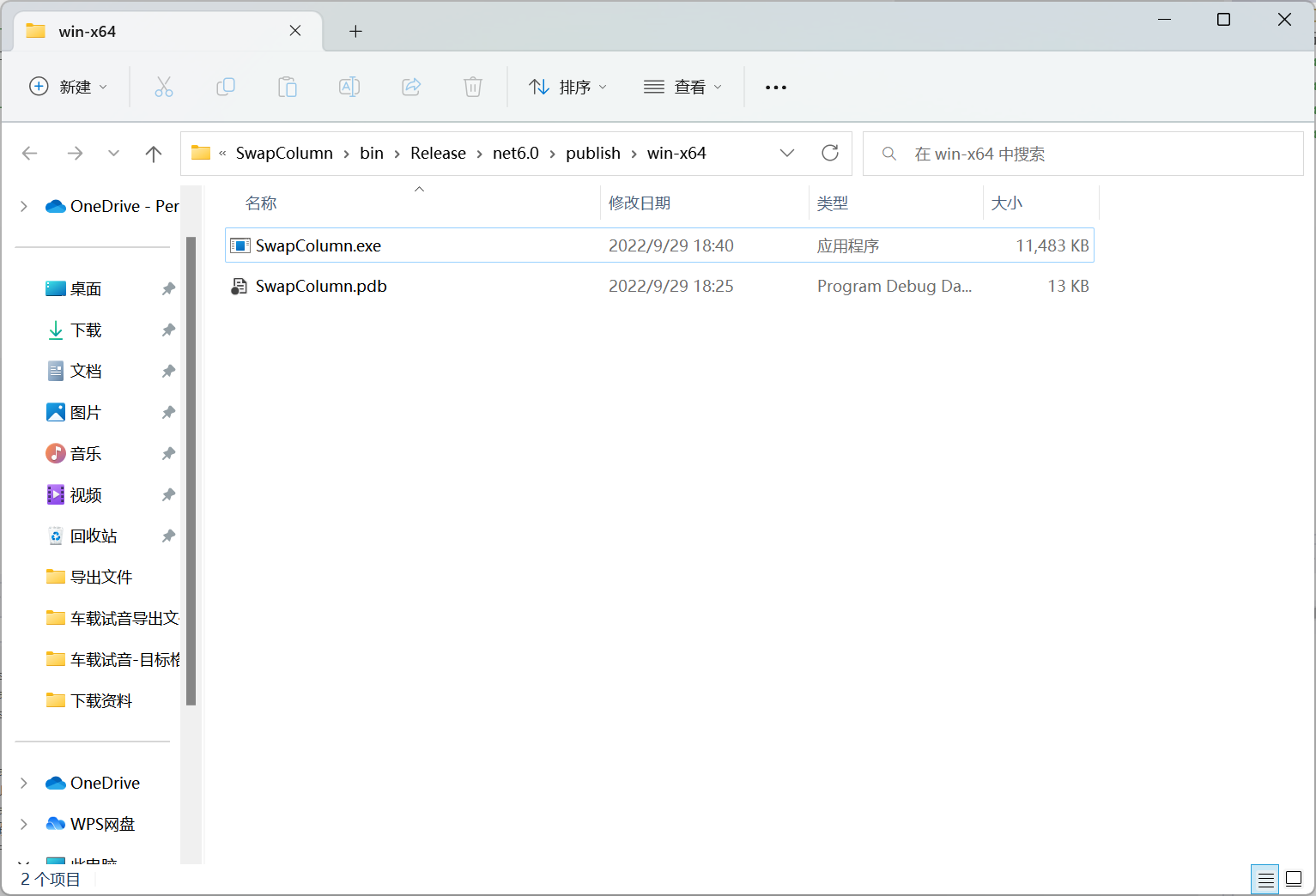The height and width of the screenshot is (896, 1316).
Task: Click the Paste clipboard icon
Action: pyautogui.click(x=288, y=87)
